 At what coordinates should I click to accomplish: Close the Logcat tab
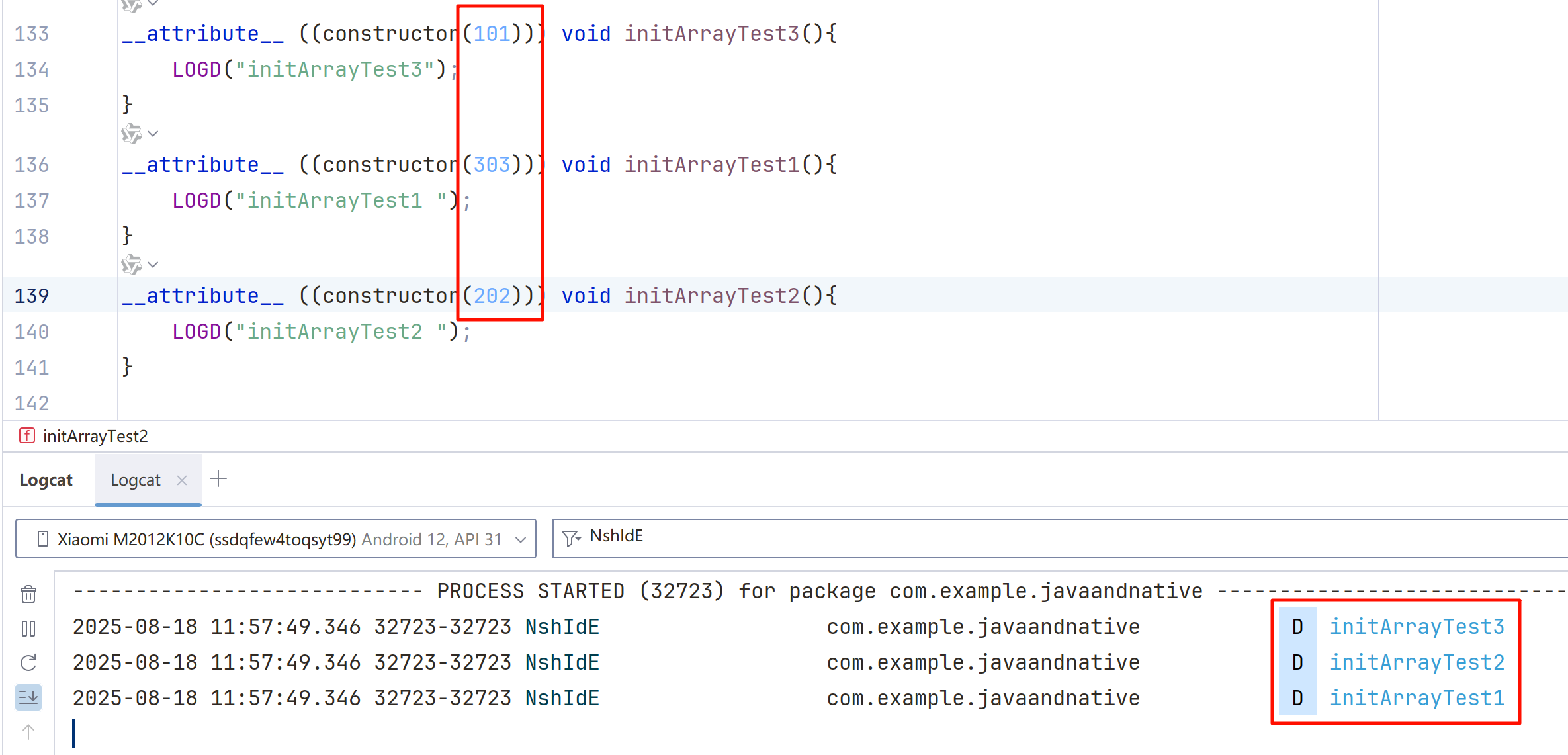coord(182,480)
